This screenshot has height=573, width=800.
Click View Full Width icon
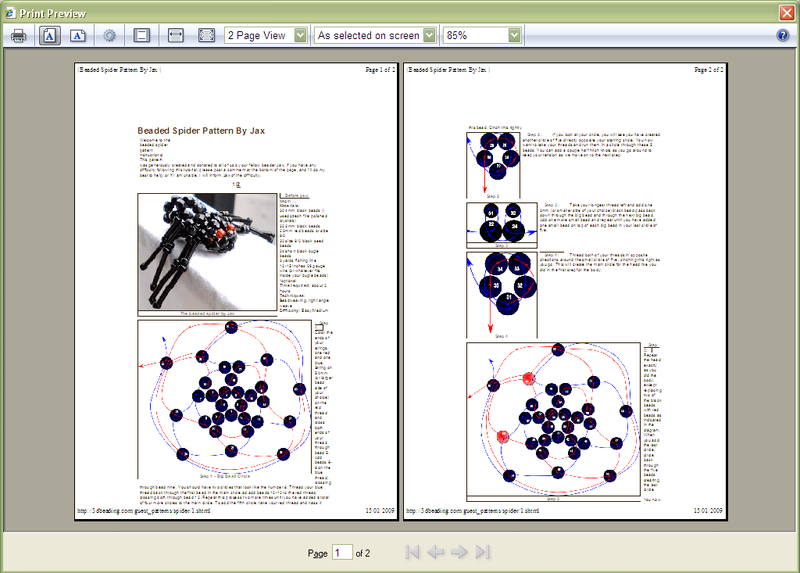pyautogui.click(x=176, y=36)
